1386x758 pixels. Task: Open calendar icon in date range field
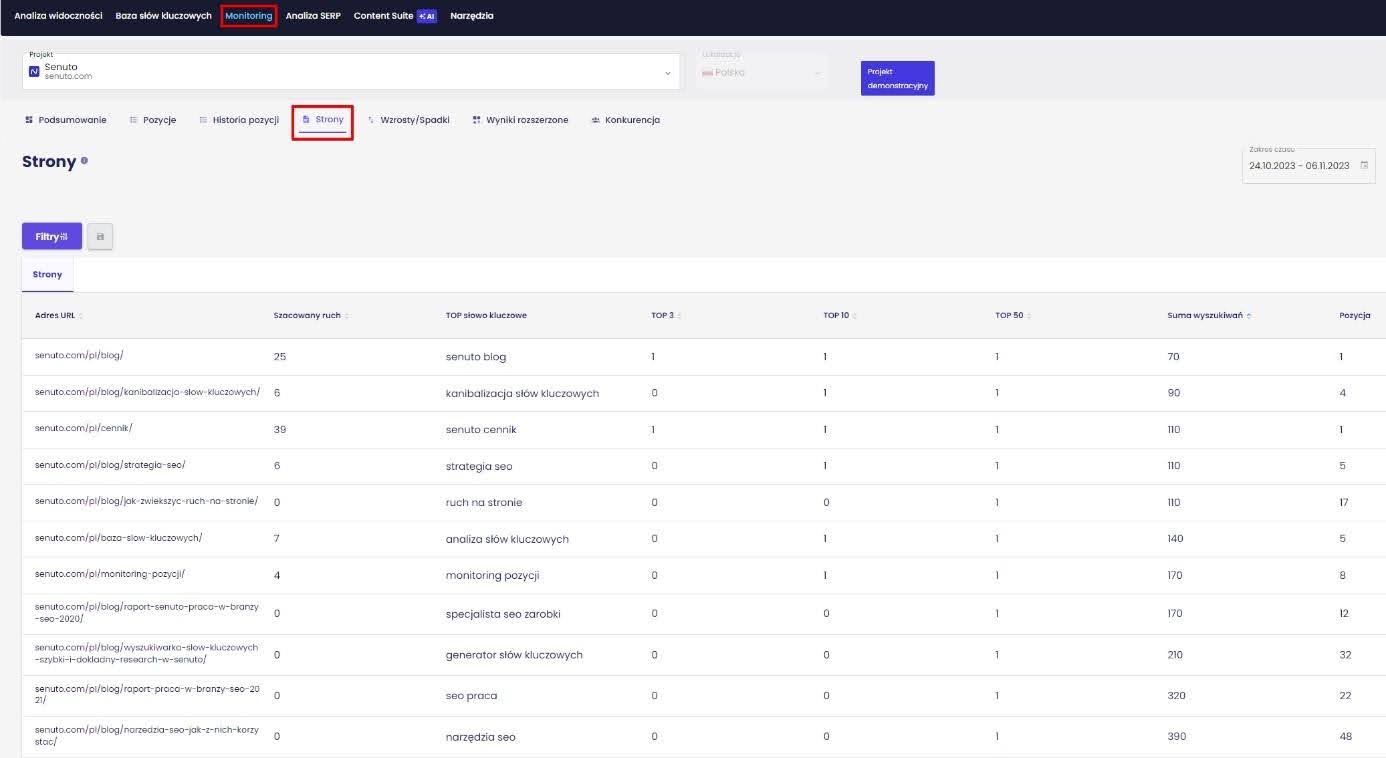point(1364,165)
